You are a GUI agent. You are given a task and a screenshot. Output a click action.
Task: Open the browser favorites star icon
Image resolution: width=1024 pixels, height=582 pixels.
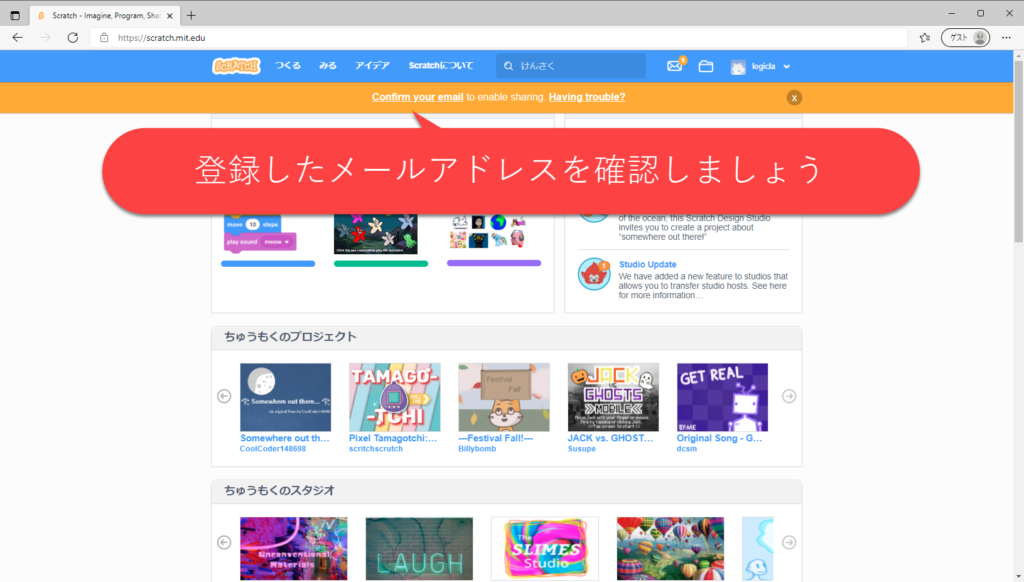point(925,37)
